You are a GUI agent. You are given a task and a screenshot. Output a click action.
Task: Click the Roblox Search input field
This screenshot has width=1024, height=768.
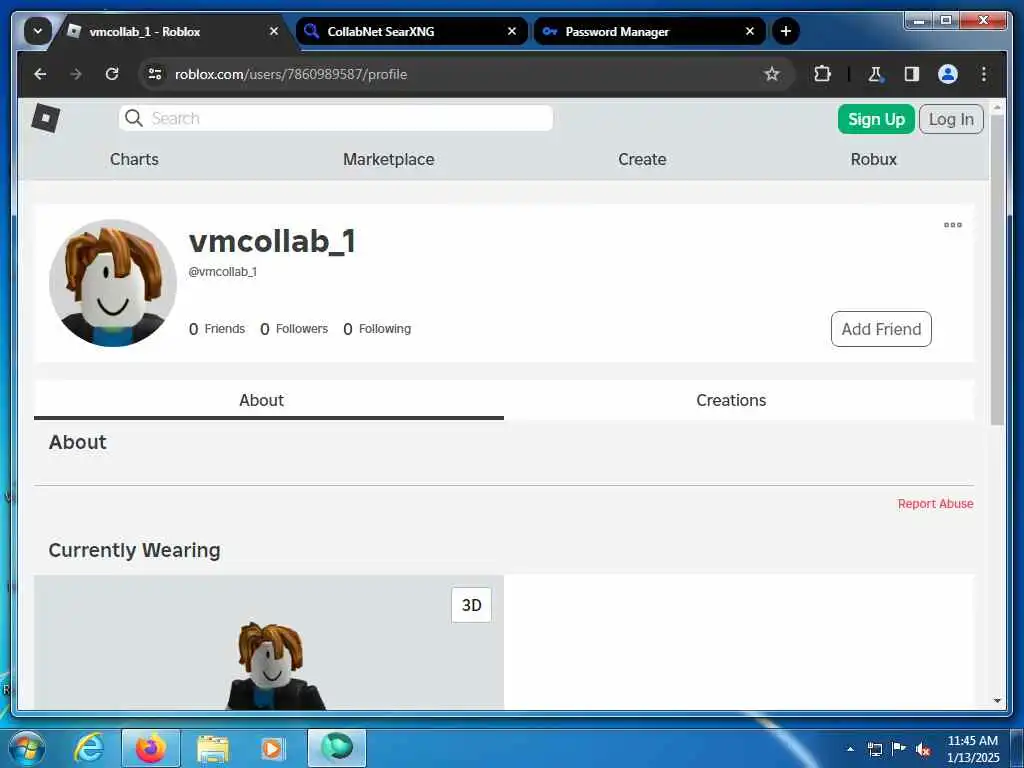click(x=336, y=118)
